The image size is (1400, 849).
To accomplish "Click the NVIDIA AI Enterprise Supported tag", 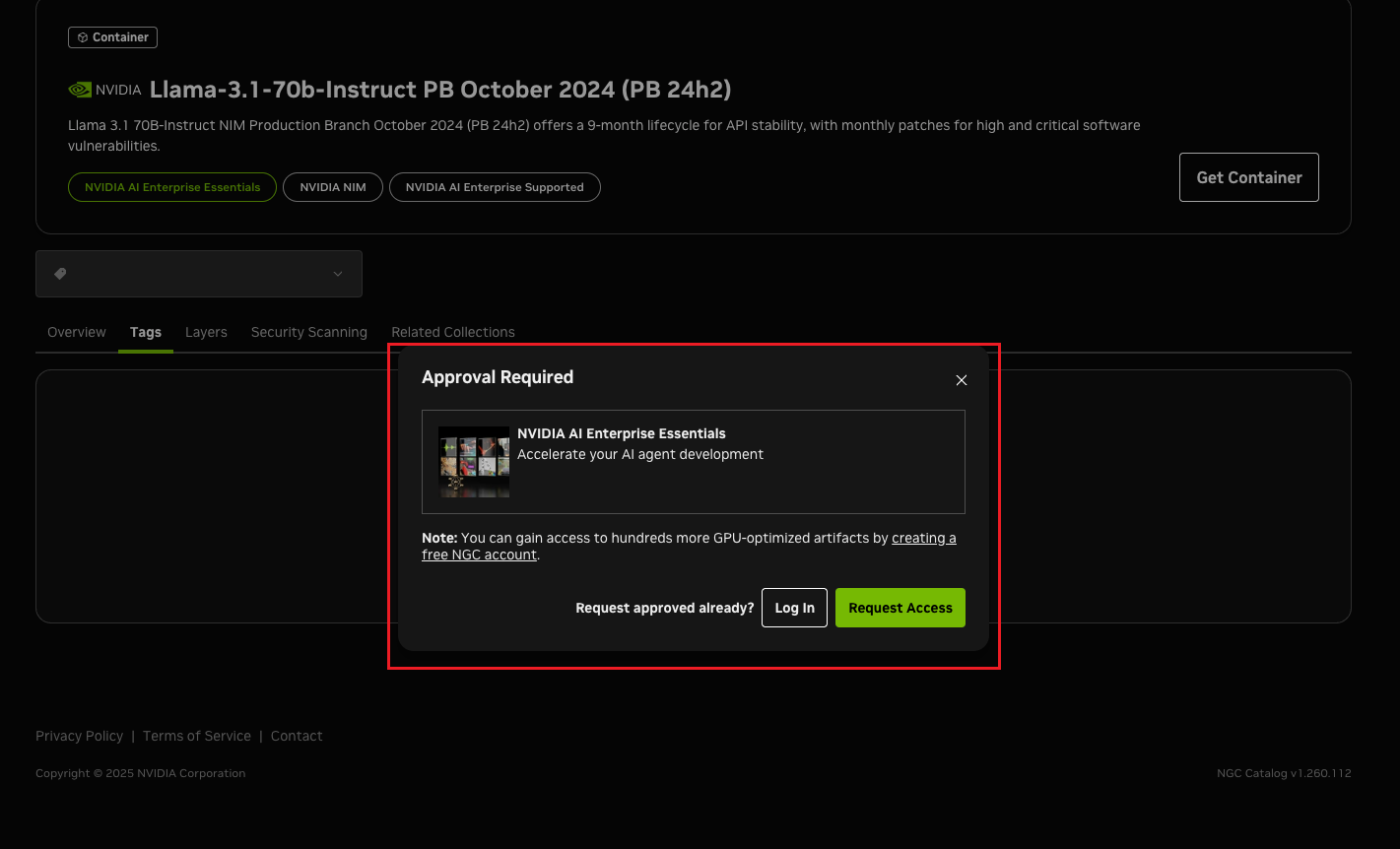I will coord(495,187).
